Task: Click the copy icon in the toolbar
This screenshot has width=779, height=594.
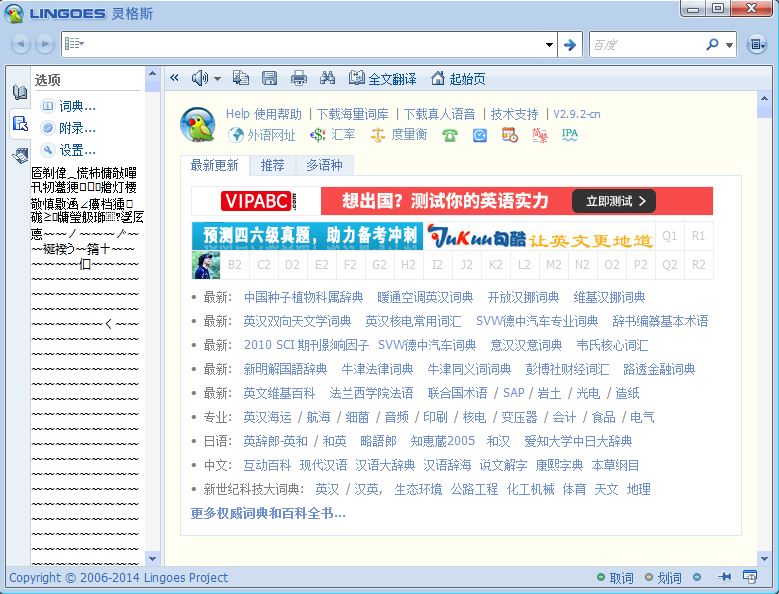Action: point(241,78)
